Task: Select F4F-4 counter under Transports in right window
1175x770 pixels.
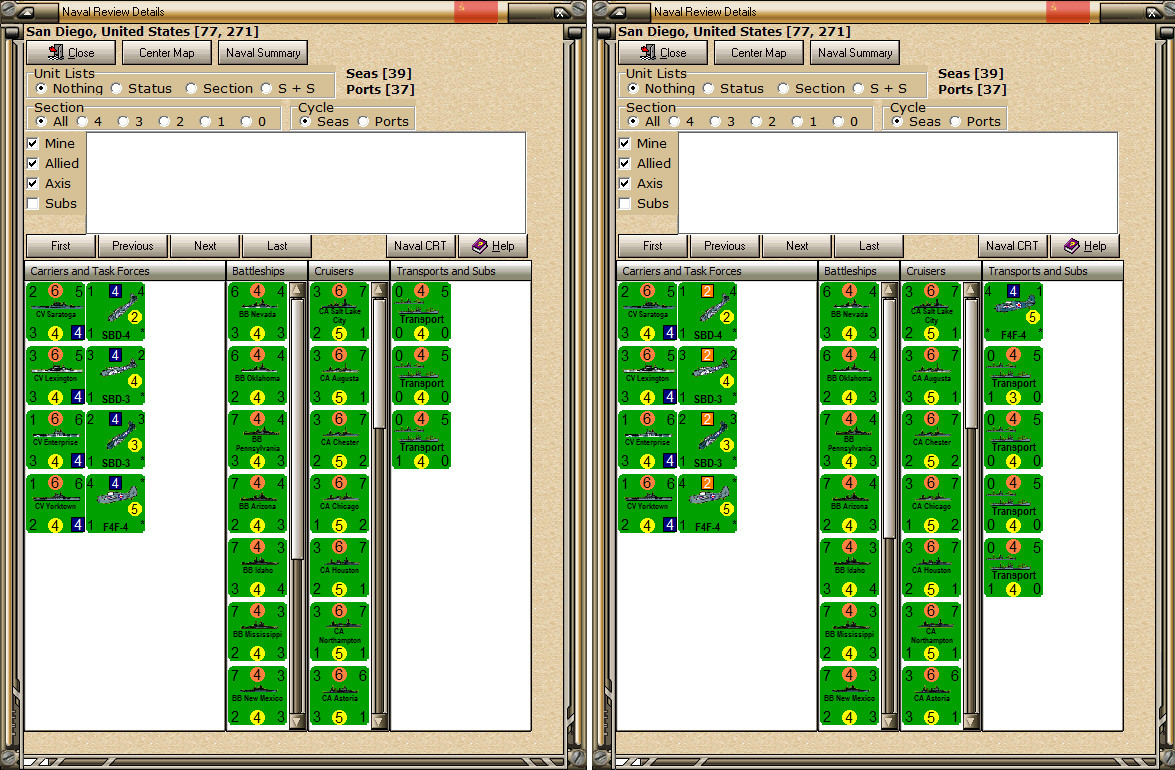Action: pos(1013,312)
